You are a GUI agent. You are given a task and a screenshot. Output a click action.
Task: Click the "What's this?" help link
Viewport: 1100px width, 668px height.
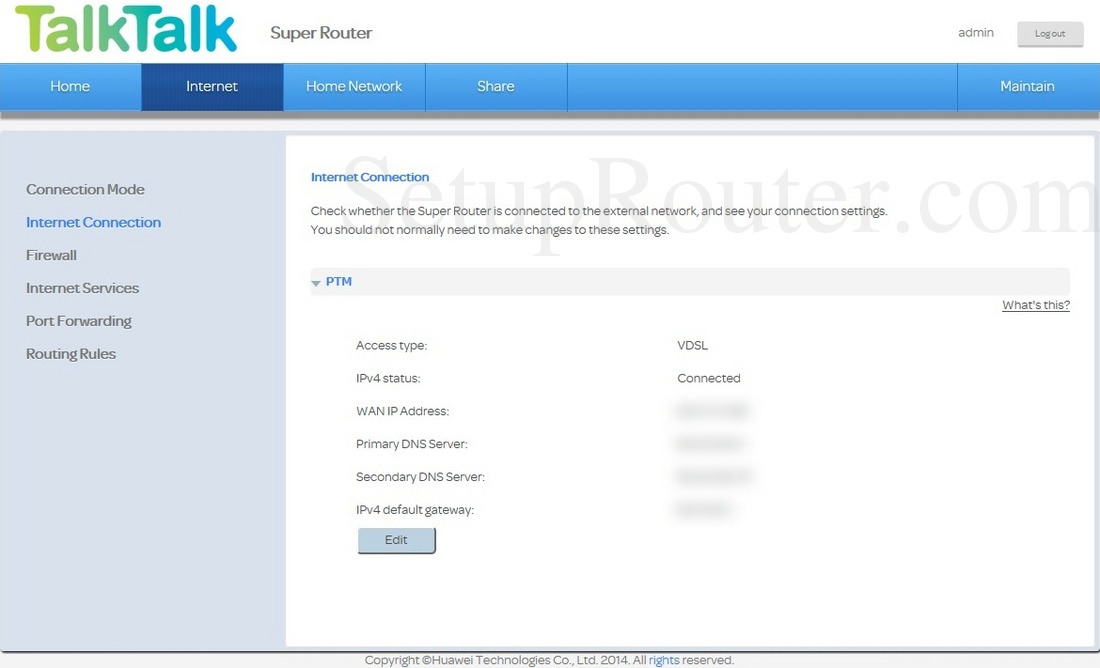click(x=1035, y=305)
